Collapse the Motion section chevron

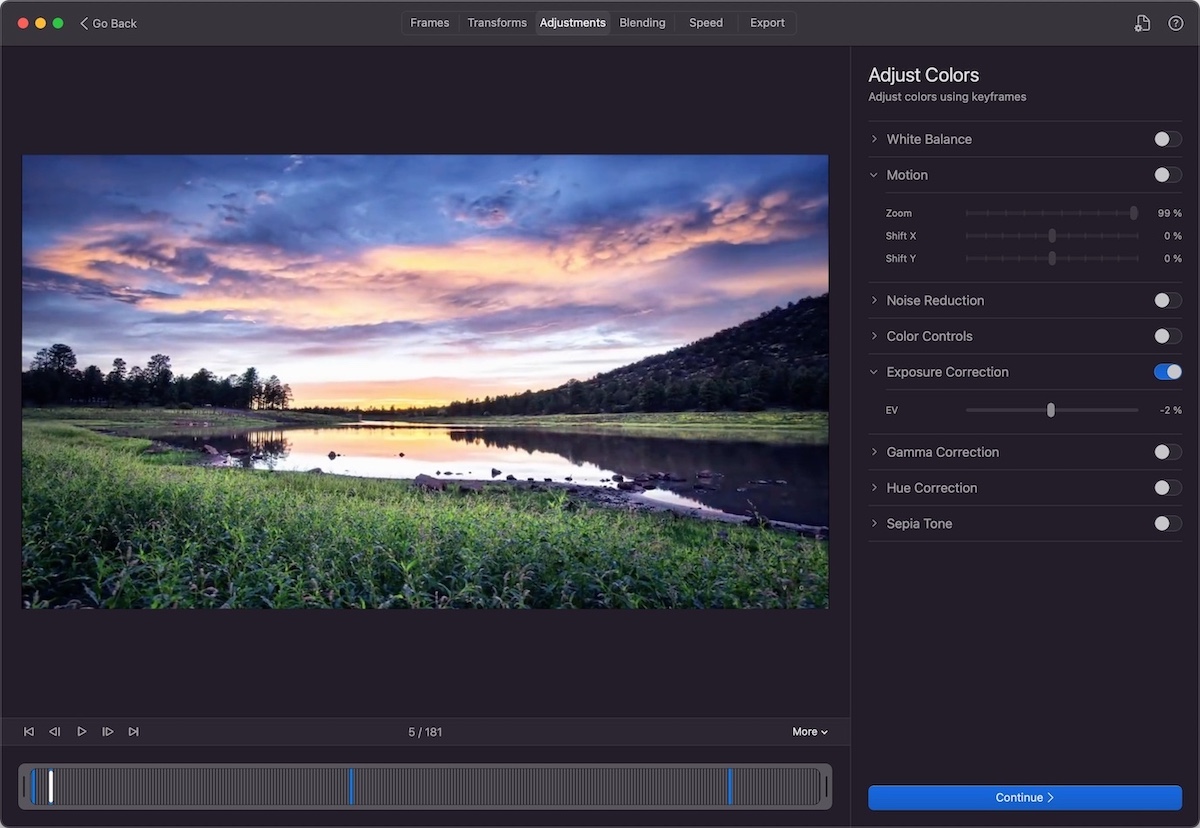coord(874,175)
